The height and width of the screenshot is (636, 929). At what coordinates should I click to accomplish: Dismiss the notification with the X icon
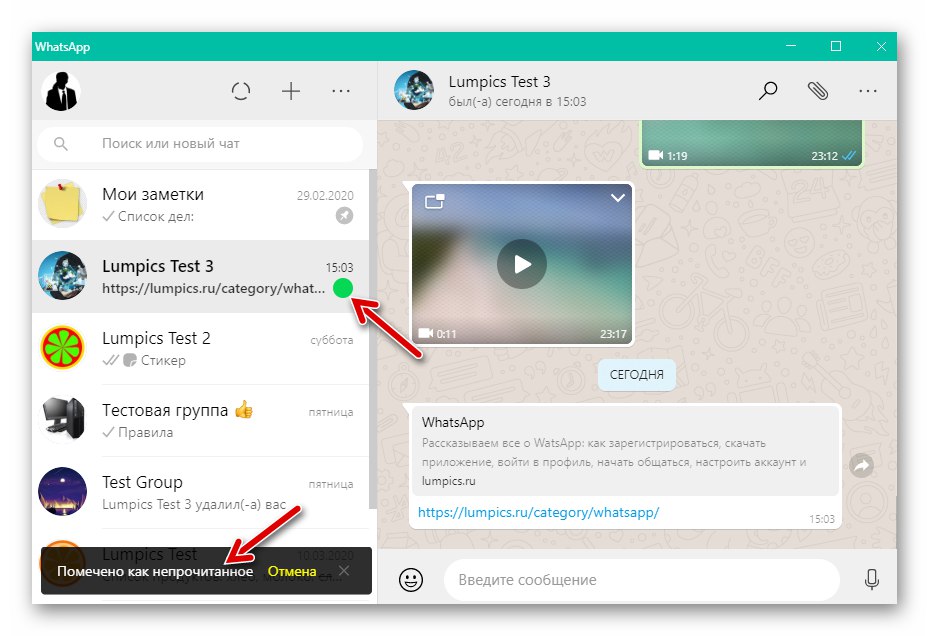(345, 571)
